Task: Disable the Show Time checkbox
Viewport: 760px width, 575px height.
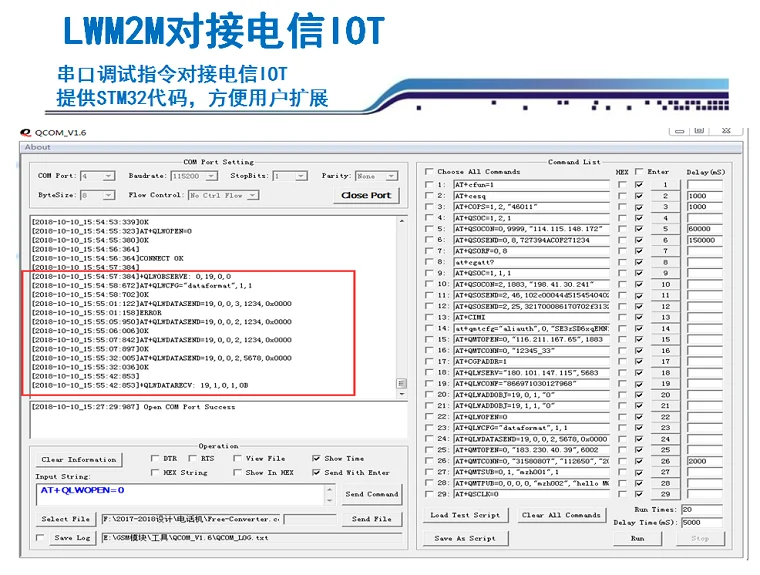Action: pyautogui.click(x=316, y=458)
